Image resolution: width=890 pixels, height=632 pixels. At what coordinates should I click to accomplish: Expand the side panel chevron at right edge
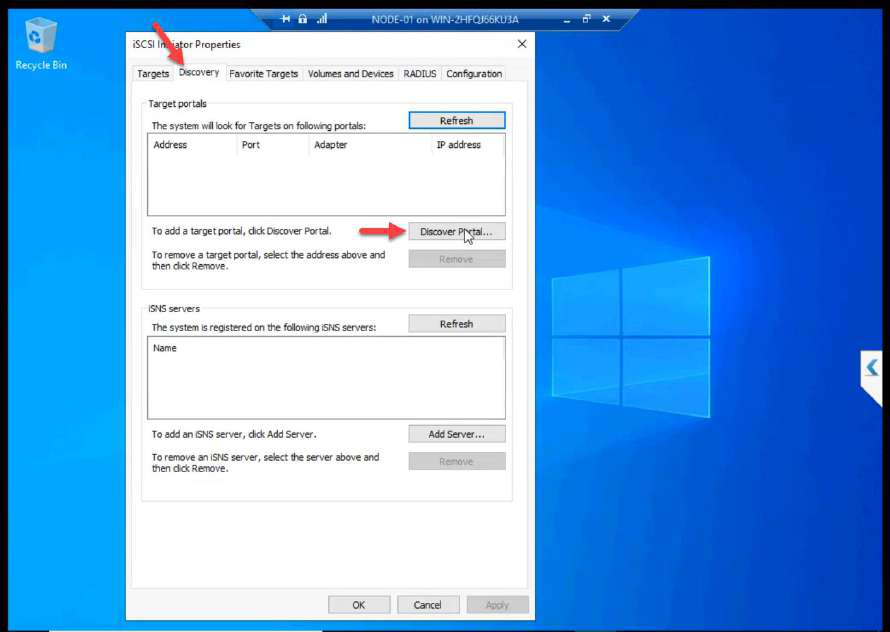(872, 368)
